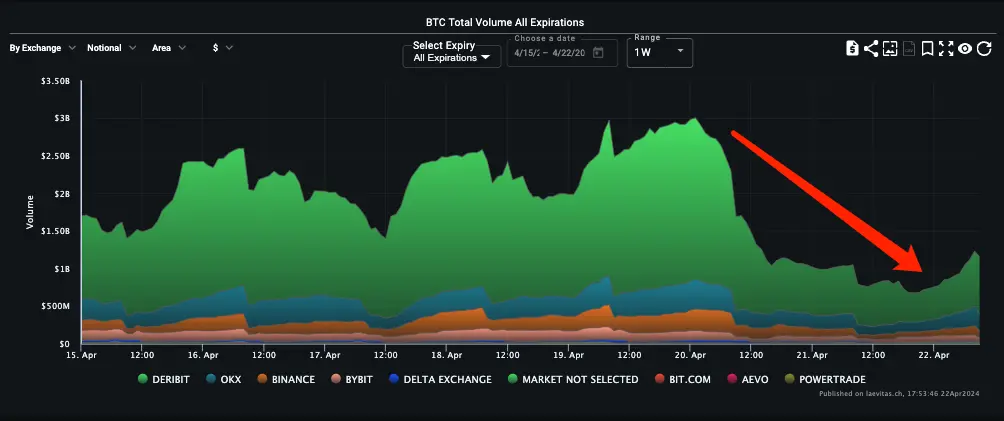
Task: Open the Range 1W selector
Action: (659, 52)
